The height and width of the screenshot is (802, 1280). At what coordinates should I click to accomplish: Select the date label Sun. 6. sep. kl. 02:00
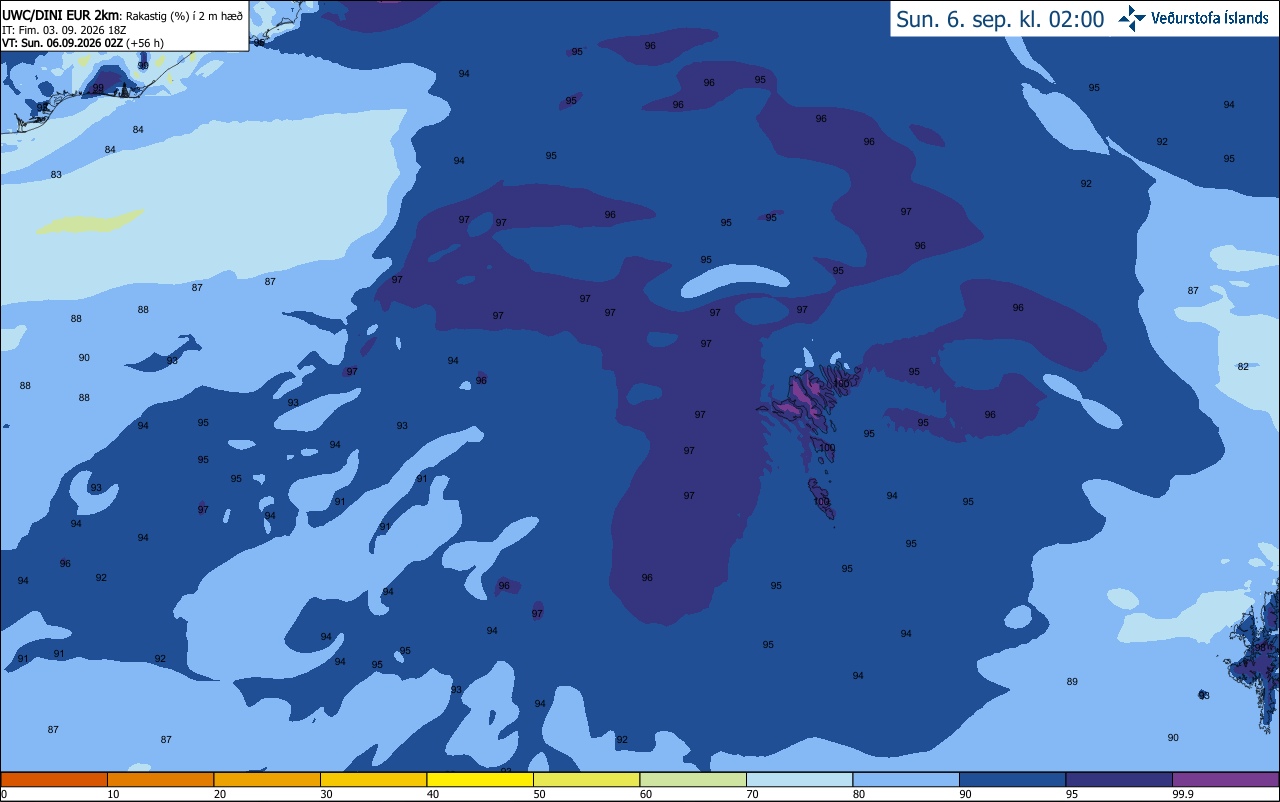pos(1000,19)
